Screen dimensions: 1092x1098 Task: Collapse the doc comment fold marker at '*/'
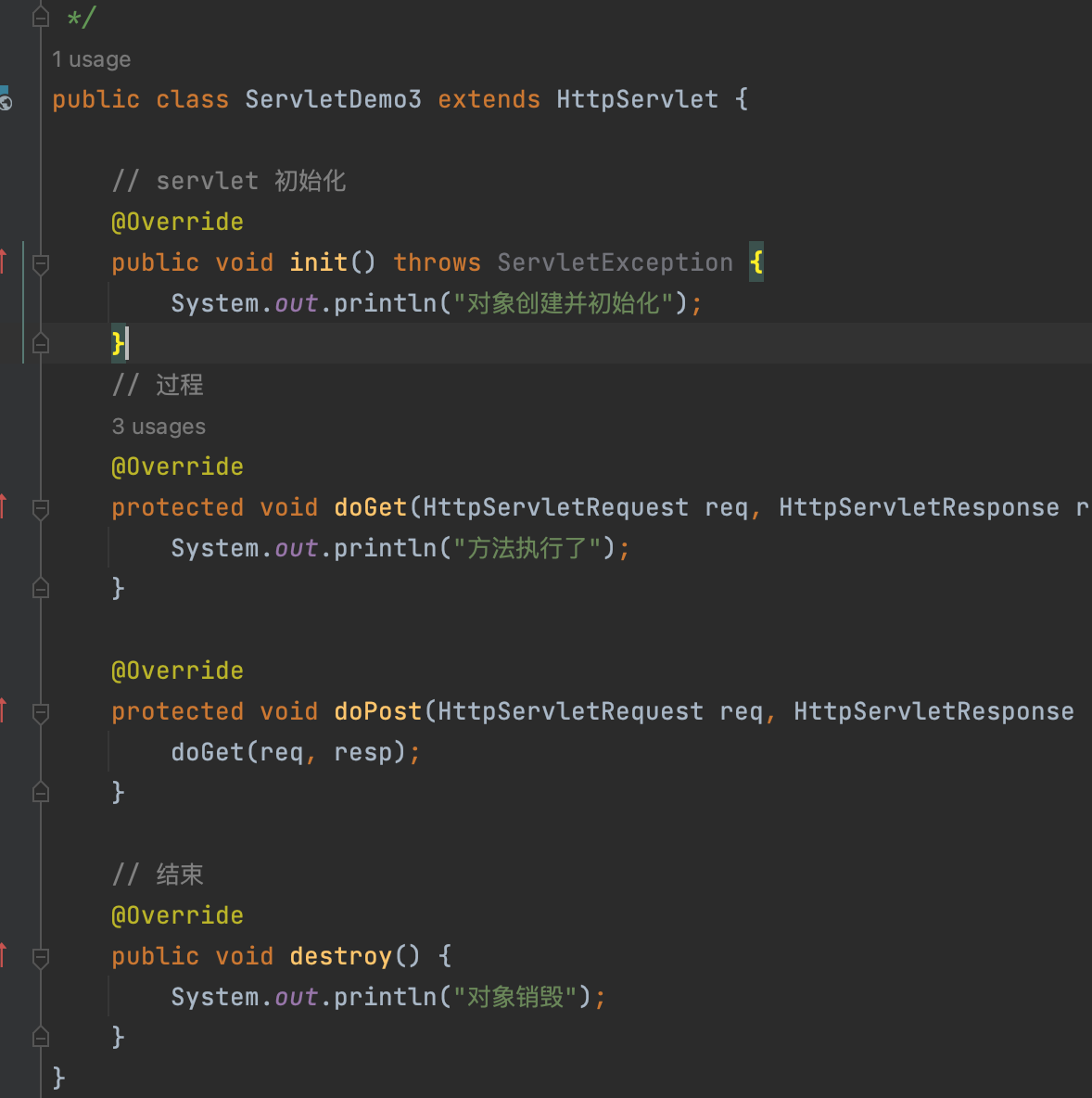[41, 17]
